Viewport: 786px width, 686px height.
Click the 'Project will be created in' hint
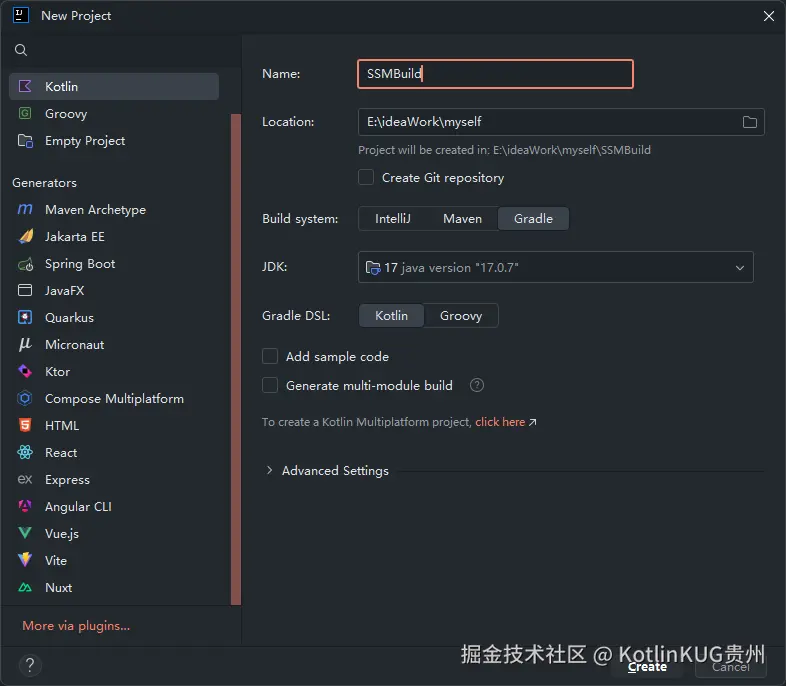tap(504, 150)
